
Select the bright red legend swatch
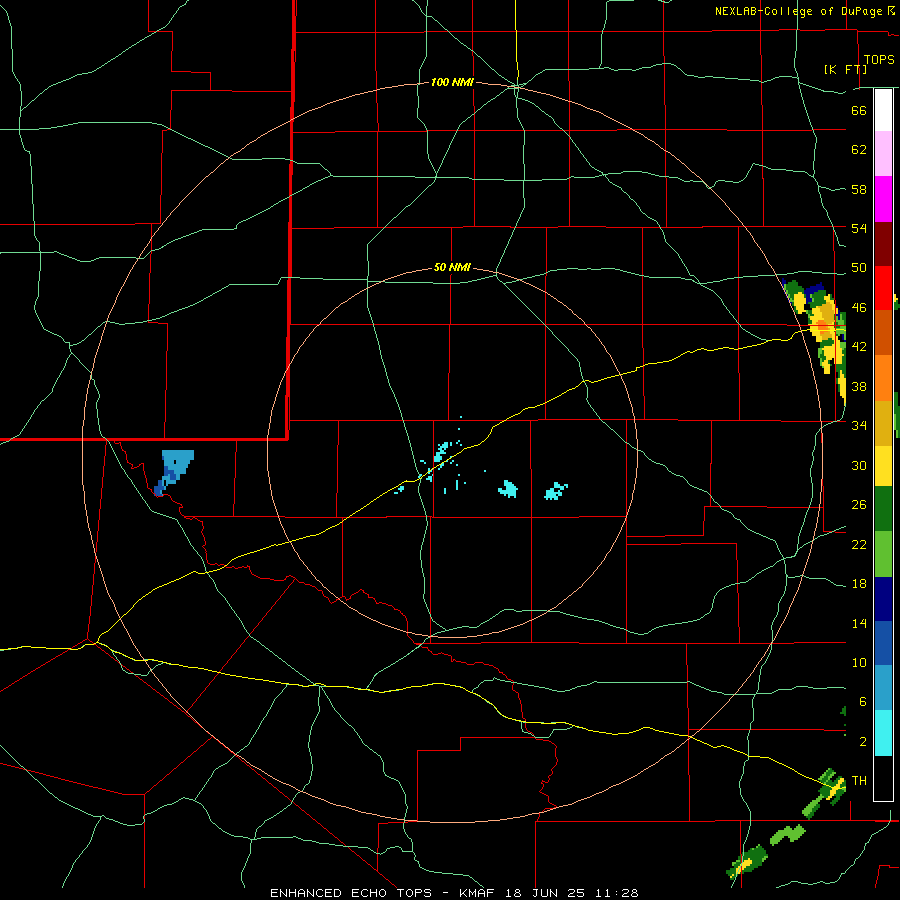point(883,288)
